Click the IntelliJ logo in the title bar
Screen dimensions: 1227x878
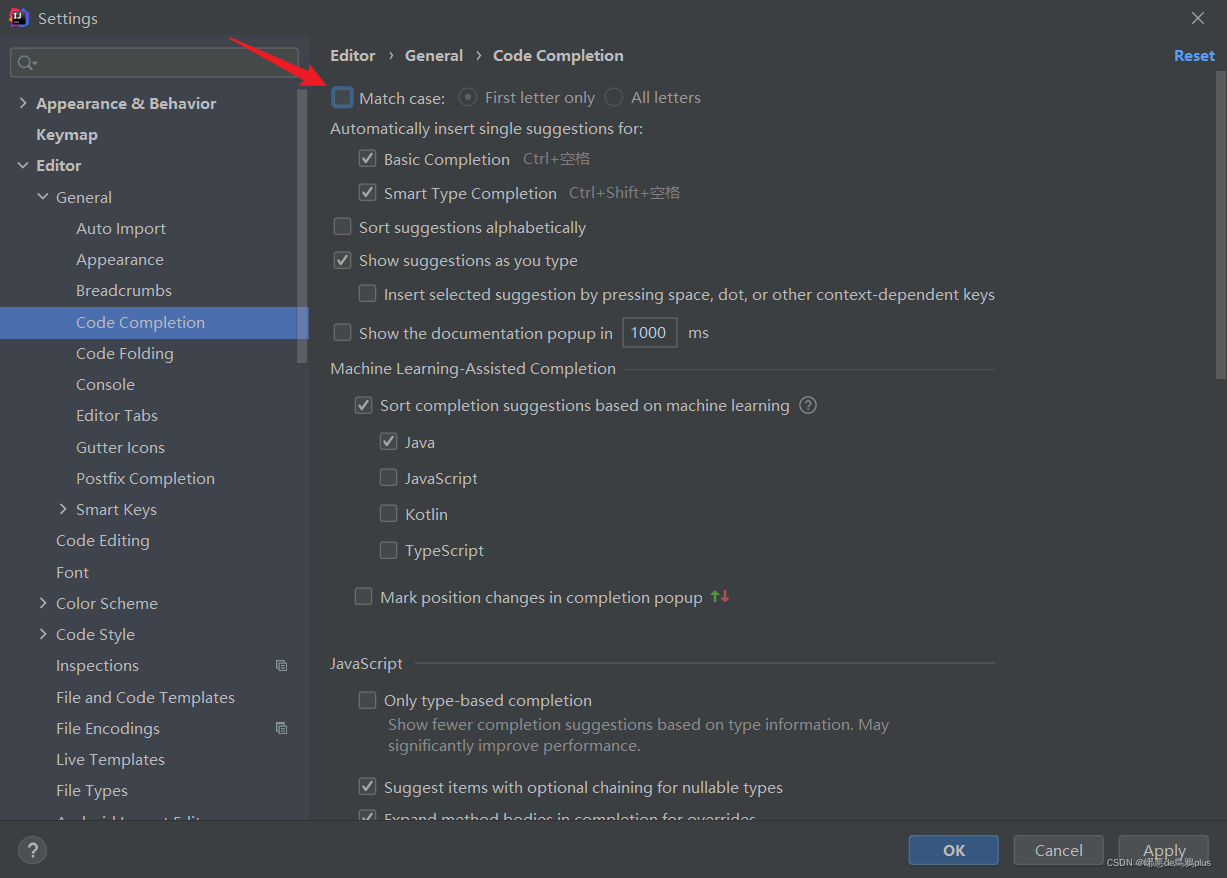click(19, 17)
